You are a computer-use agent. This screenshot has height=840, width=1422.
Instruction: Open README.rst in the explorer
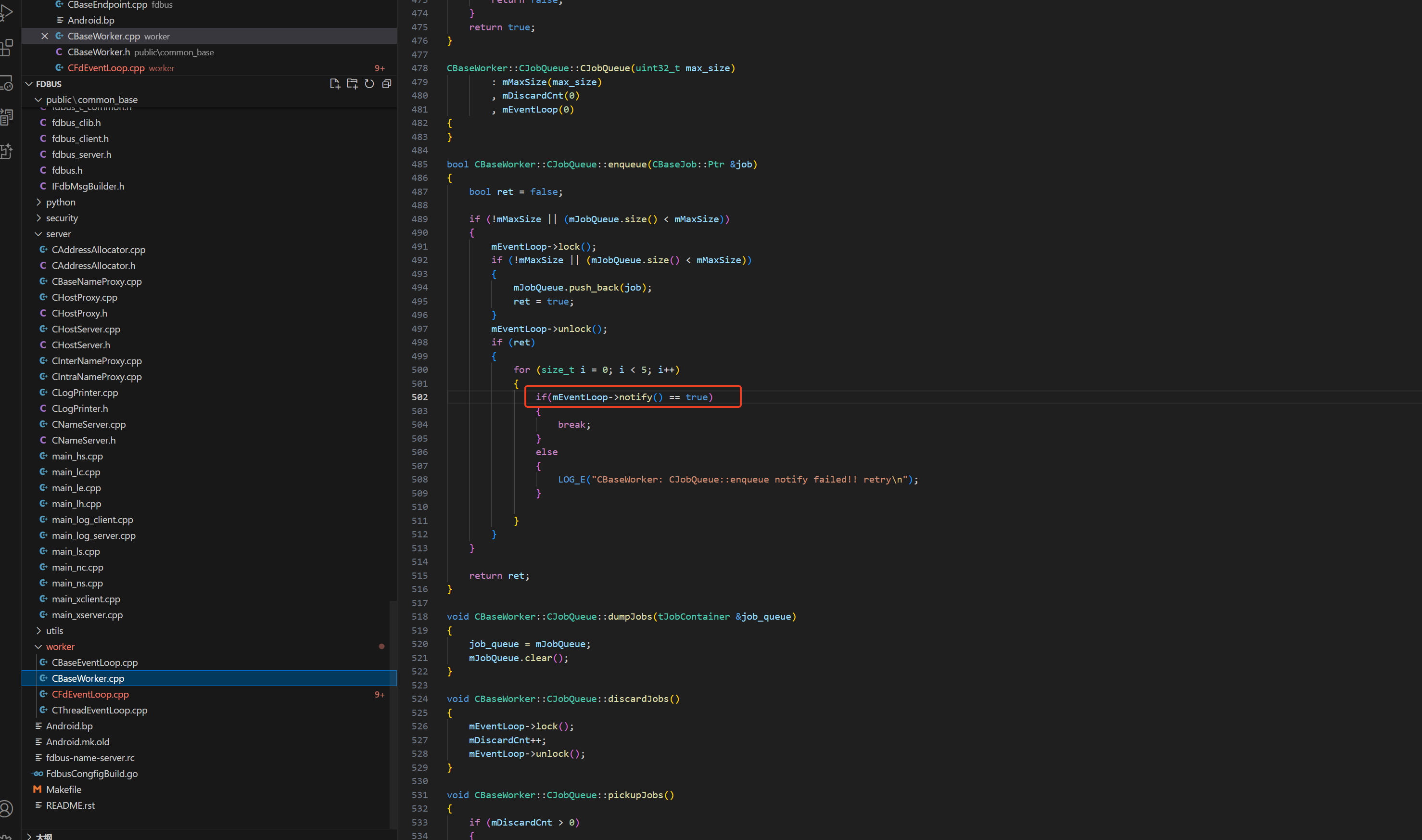coord(209,805)
